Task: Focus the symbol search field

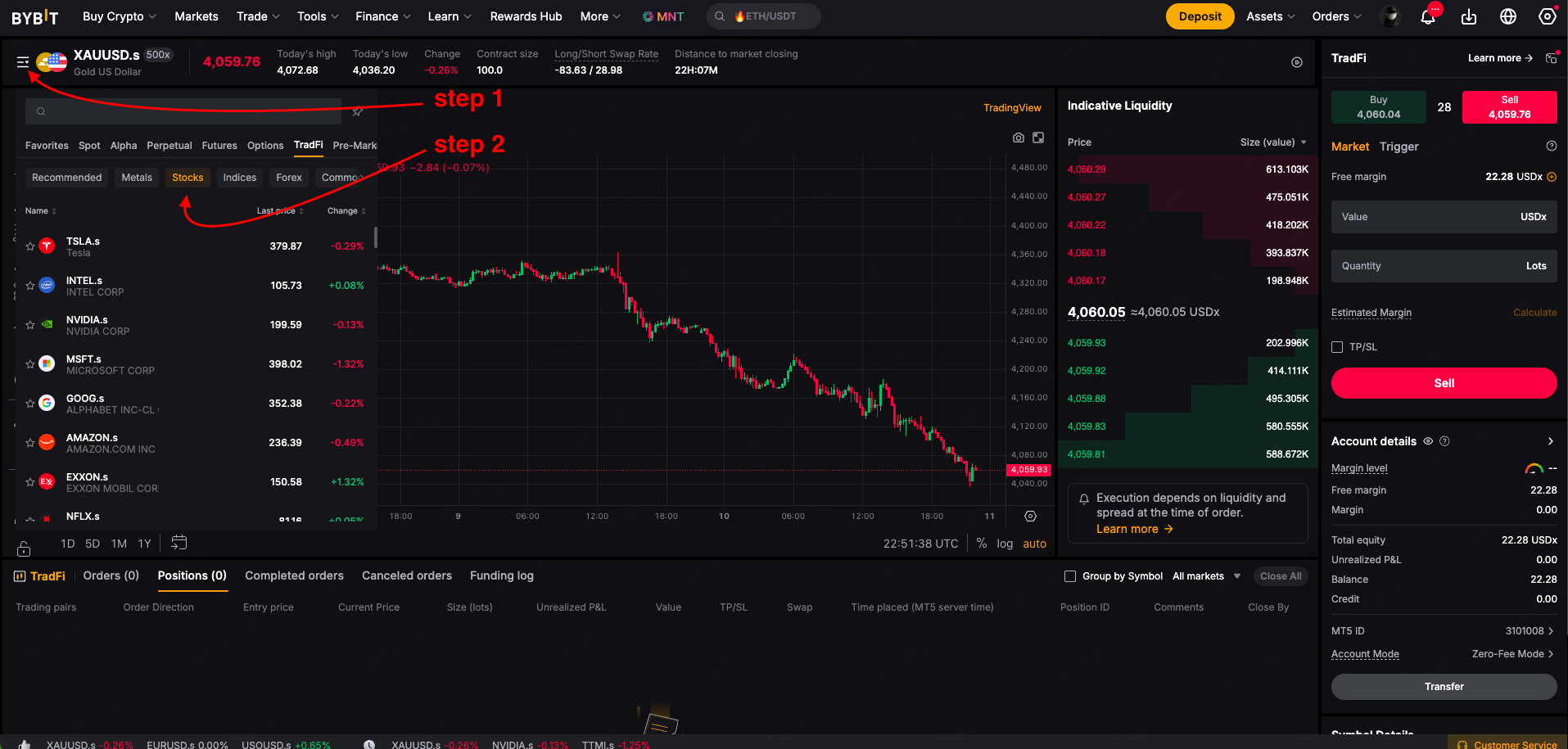Action: tap(183, 111)
